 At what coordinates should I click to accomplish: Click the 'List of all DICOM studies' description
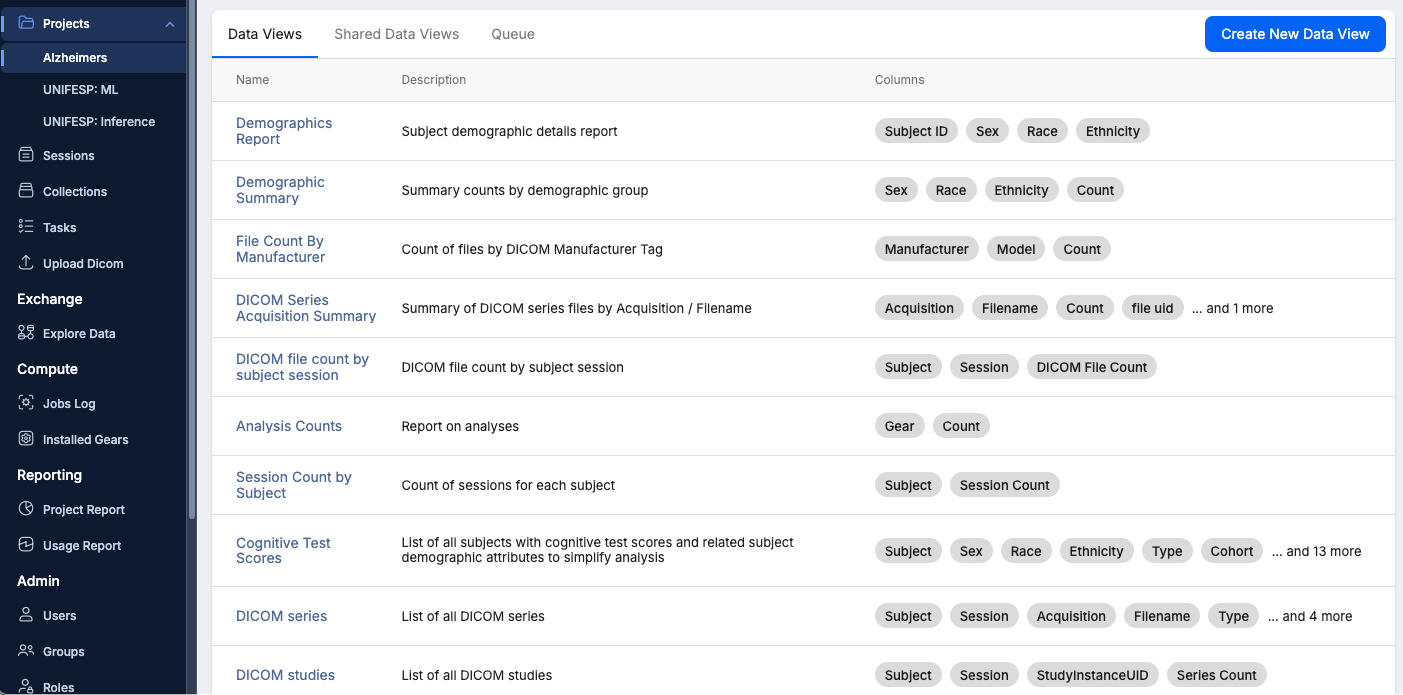477,675
